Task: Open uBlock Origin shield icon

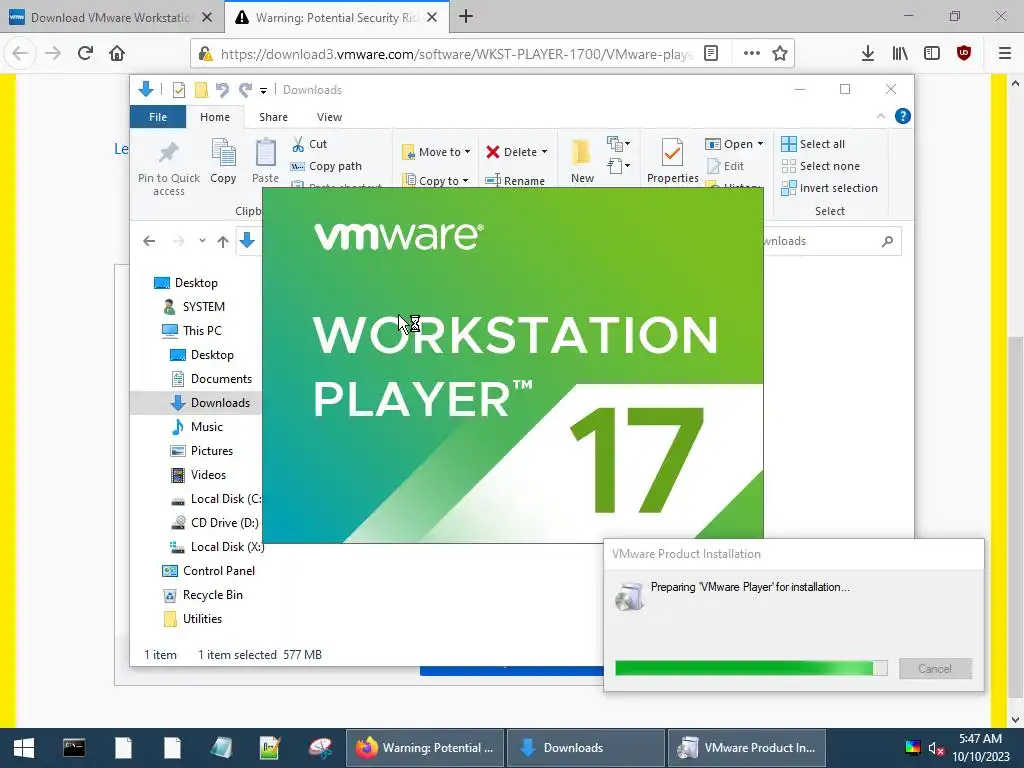Action: point(964,54)
